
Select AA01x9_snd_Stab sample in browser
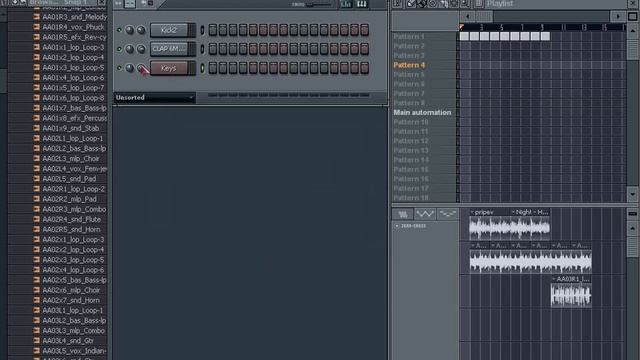click(x=71, y=128)
